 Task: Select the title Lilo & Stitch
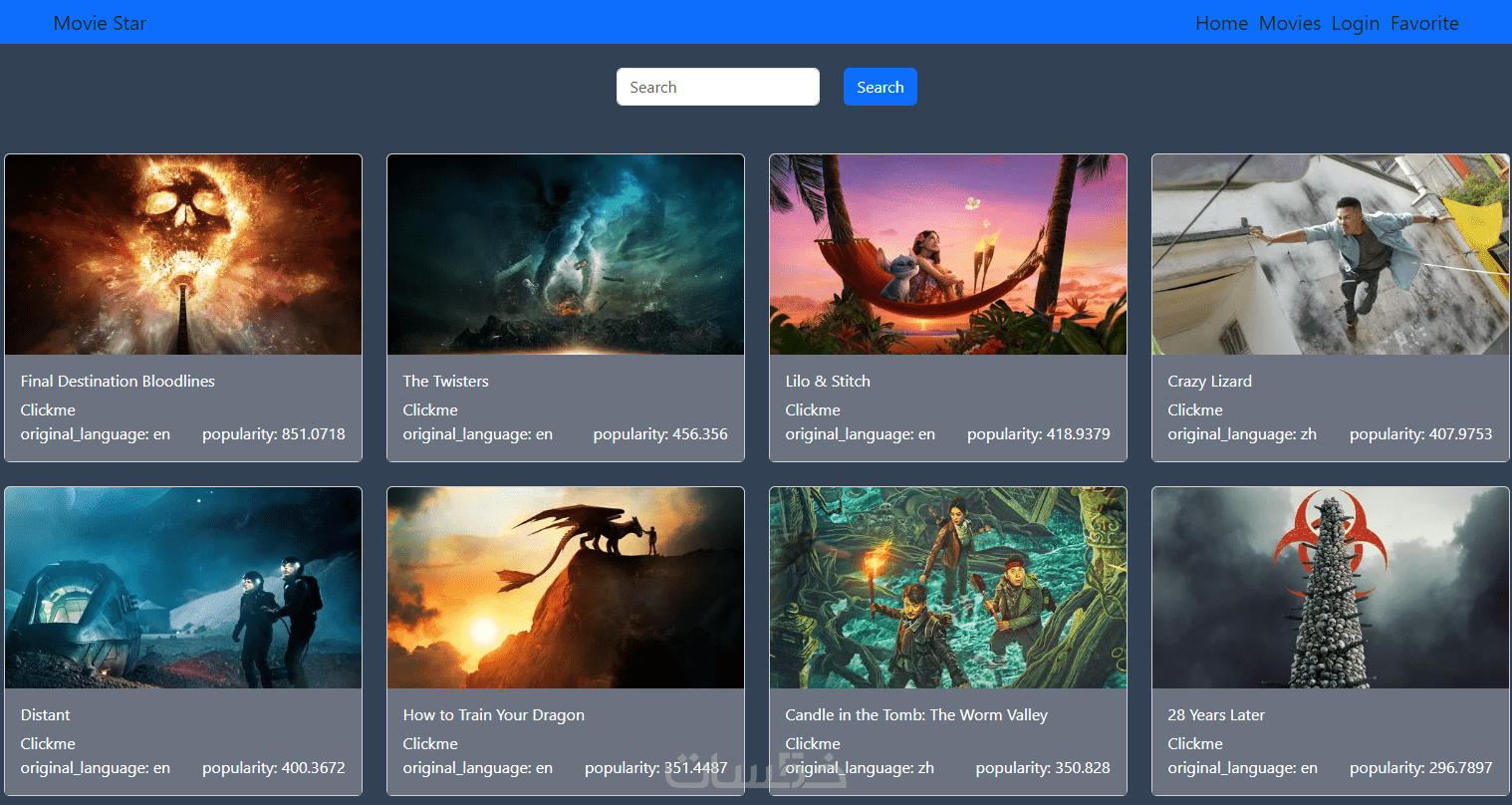(828, 381)
